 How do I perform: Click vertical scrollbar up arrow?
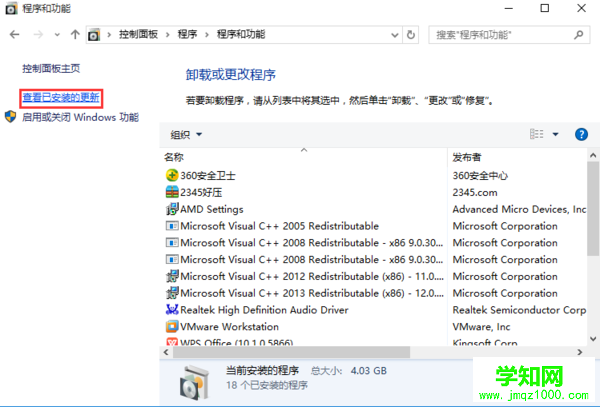click(593, 155)
